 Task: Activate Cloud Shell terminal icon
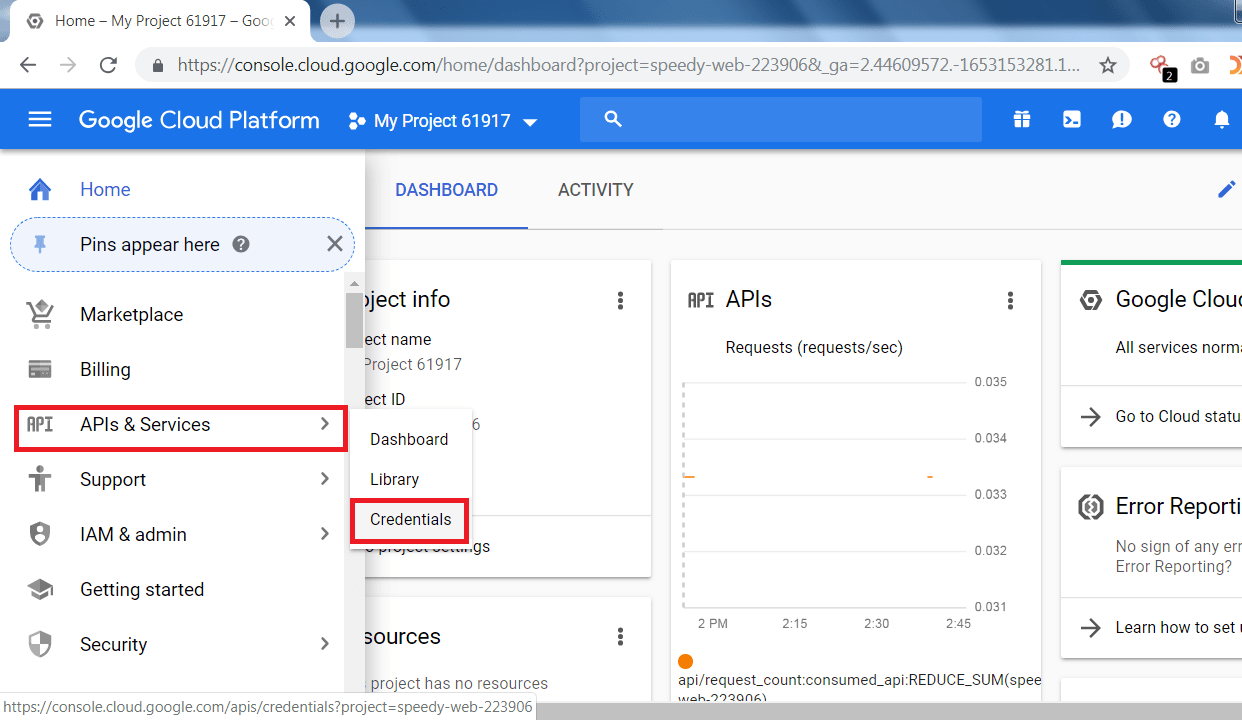(1071, 120)
